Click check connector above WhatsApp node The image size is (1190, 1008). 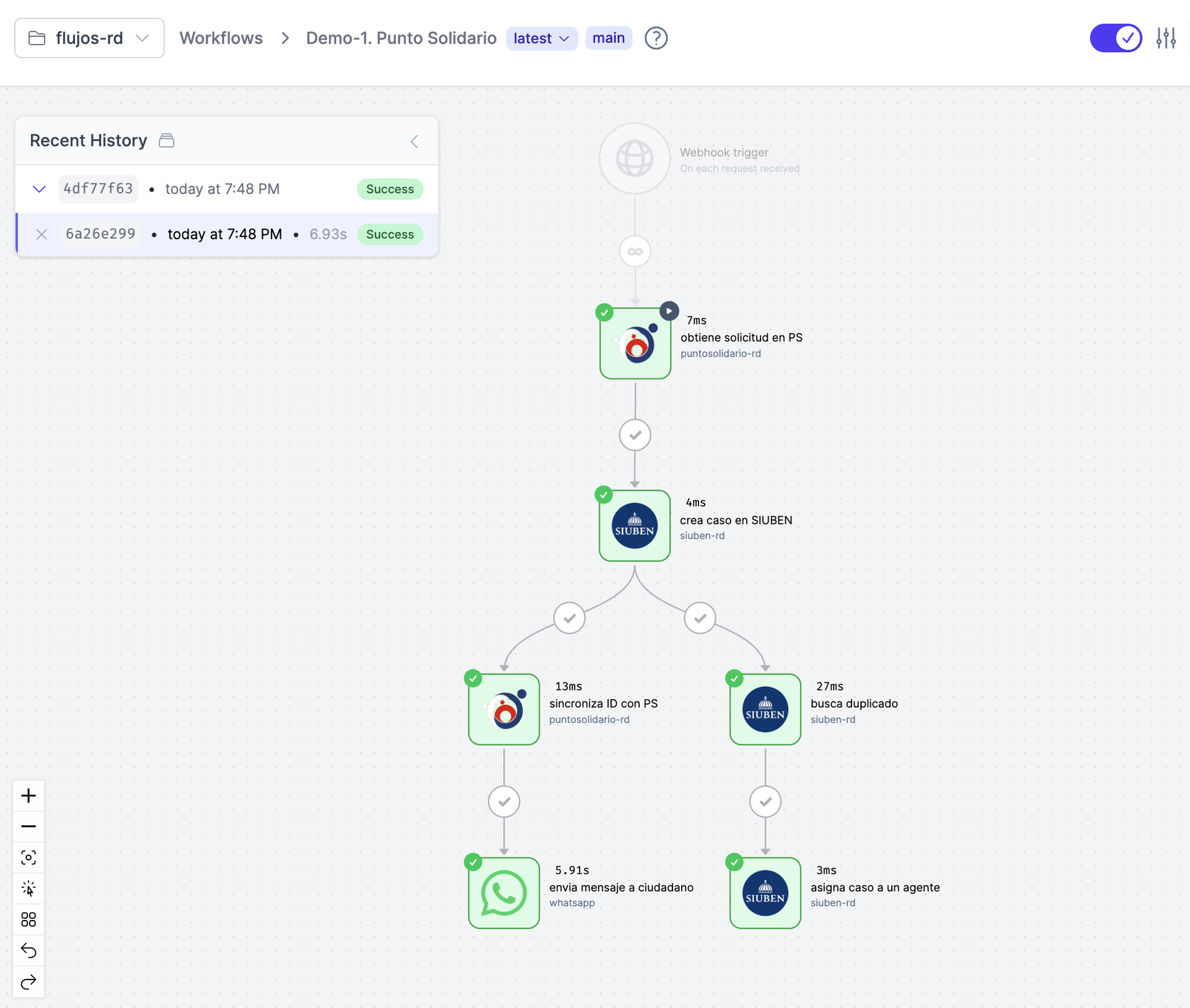(x=504, y=802)
